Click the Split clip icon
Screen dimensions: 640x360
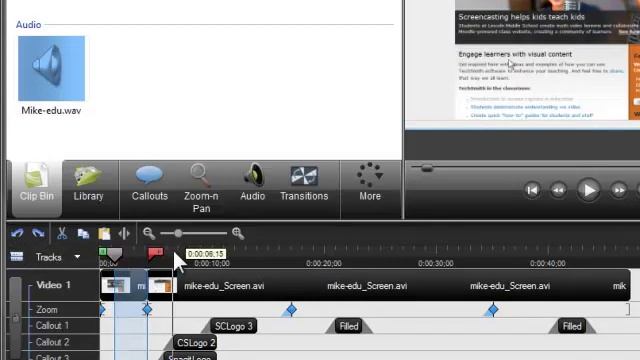click(124, 233)
